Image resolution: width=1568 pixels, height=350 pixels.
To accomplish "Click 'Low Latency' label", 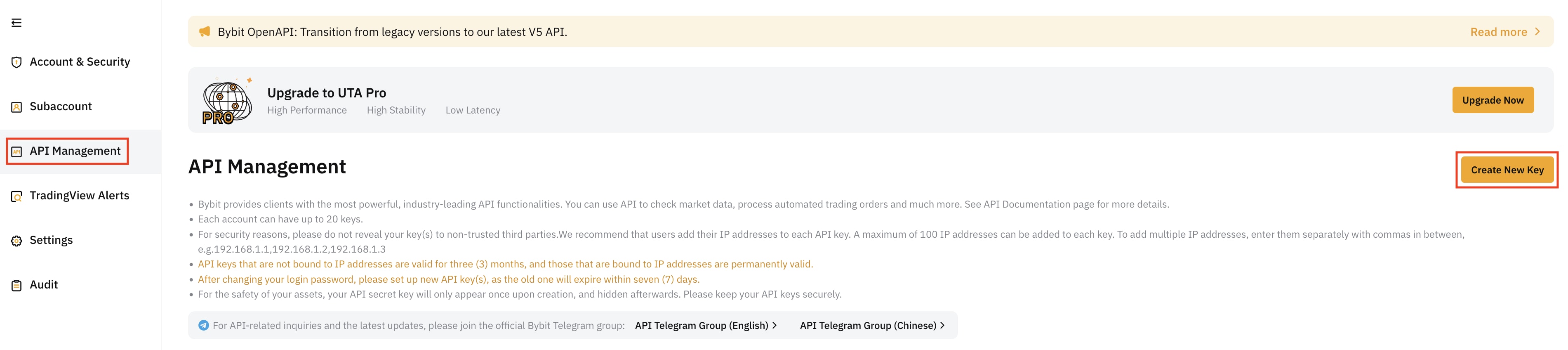I will tap(472, 110).
